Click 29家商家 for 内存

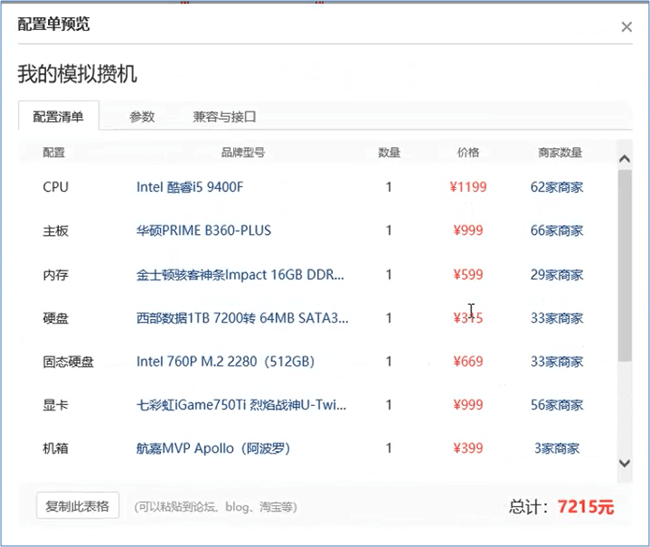[557, 275]
